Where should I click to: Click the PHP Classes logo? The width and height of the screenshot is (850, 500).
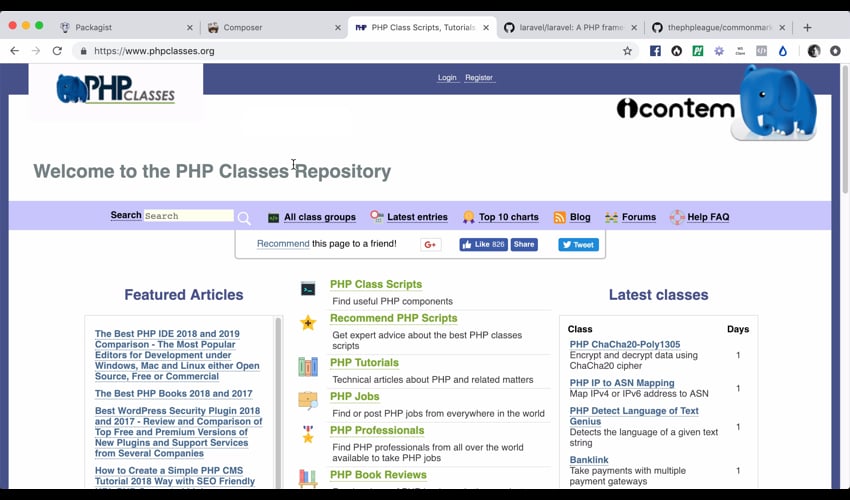pyautogui.click(x=116, y=90)
